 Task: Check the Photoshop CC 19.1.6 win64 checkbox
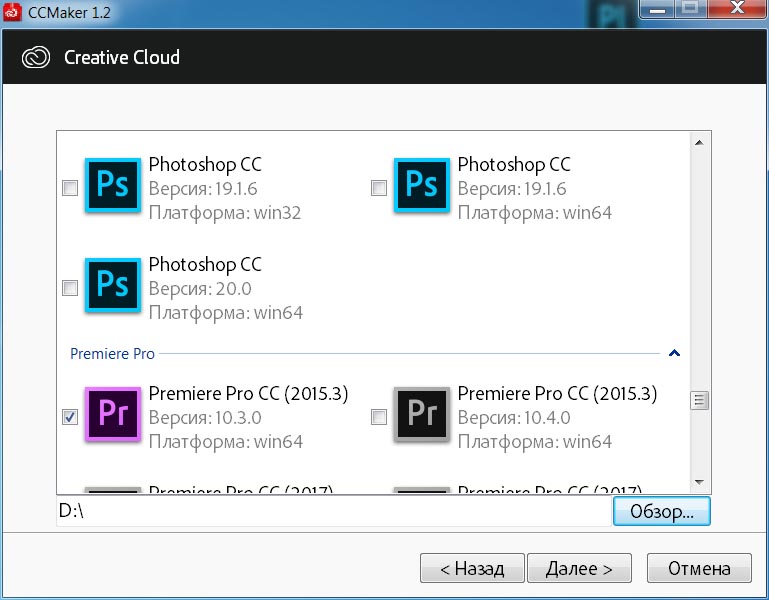pos(379,188)
